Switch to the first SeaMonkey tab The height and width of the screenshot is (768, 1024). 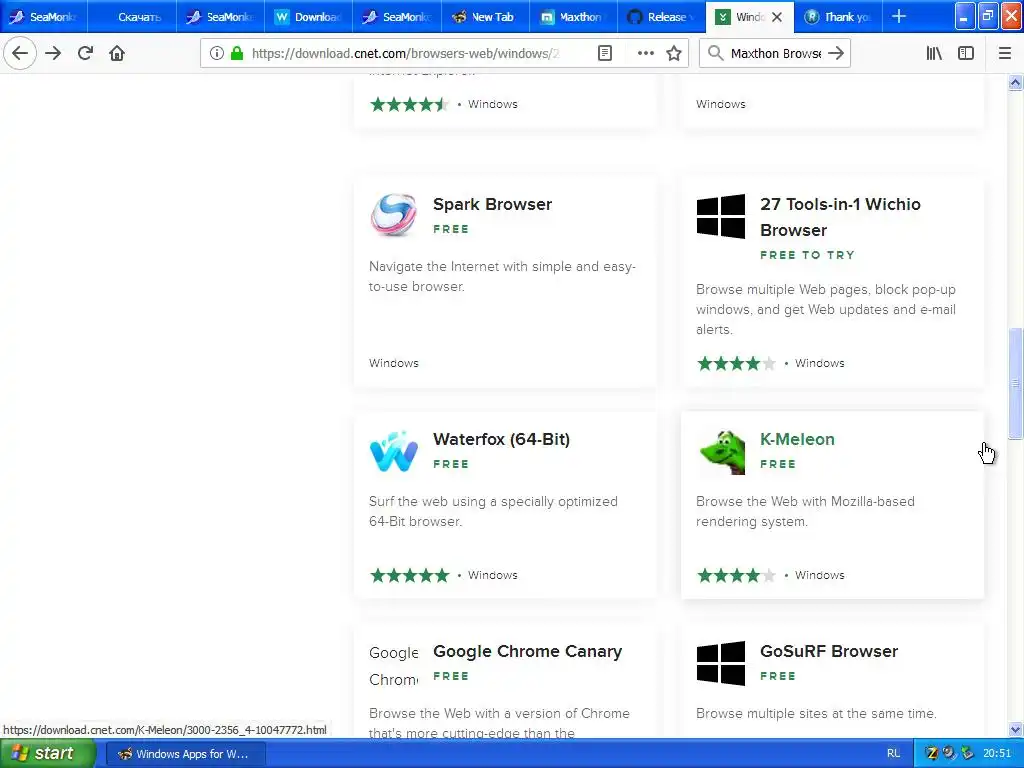pos(43,17)
